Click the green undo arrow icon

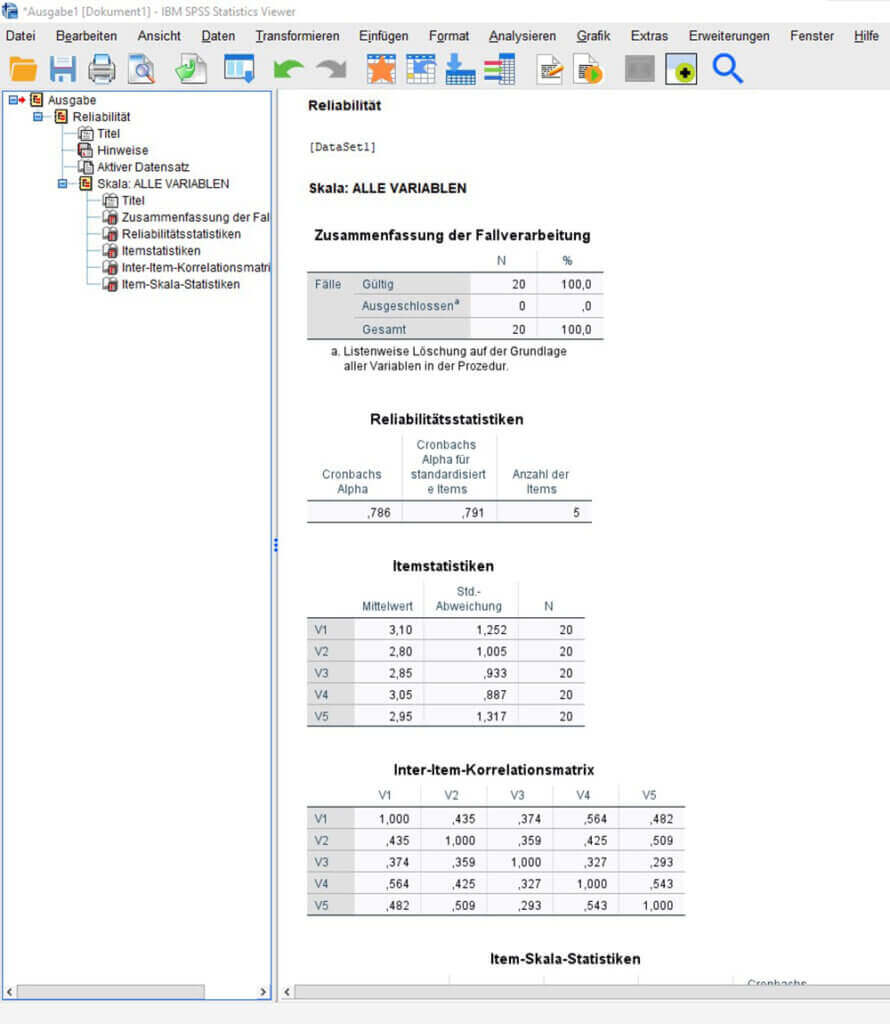pyautogui.click(x=288, y=69)
